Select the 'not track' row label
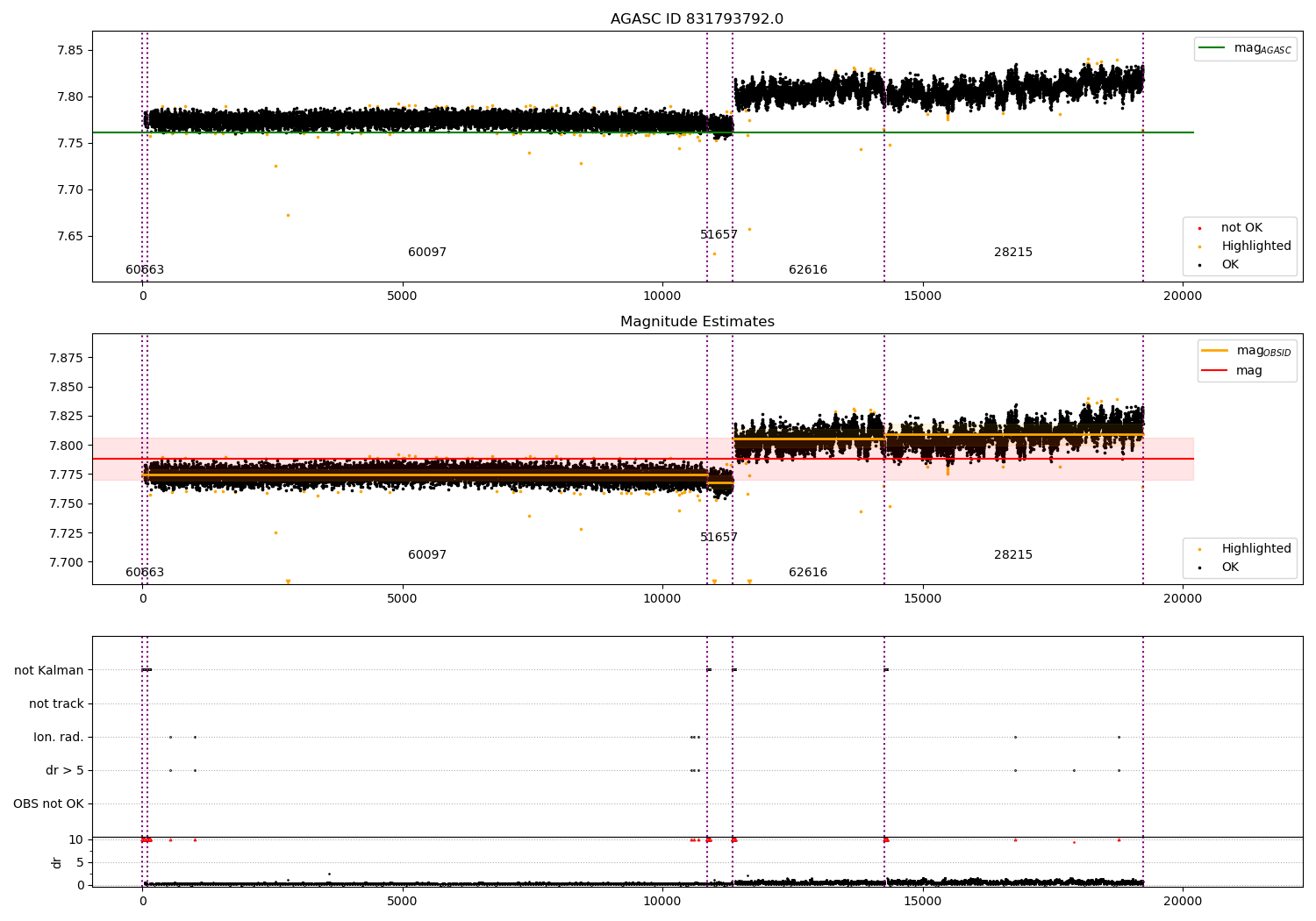 [x=56, y=703]
